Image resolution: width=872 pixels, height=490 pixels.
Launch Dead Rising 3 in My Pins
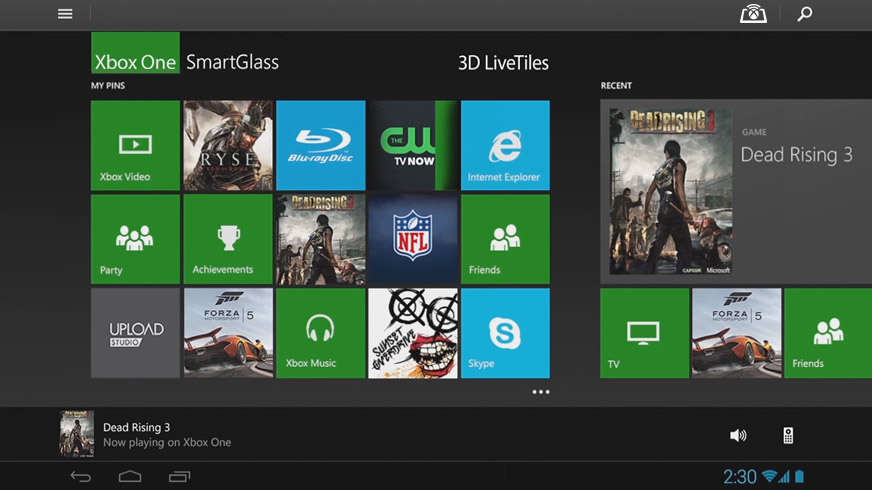321,239
